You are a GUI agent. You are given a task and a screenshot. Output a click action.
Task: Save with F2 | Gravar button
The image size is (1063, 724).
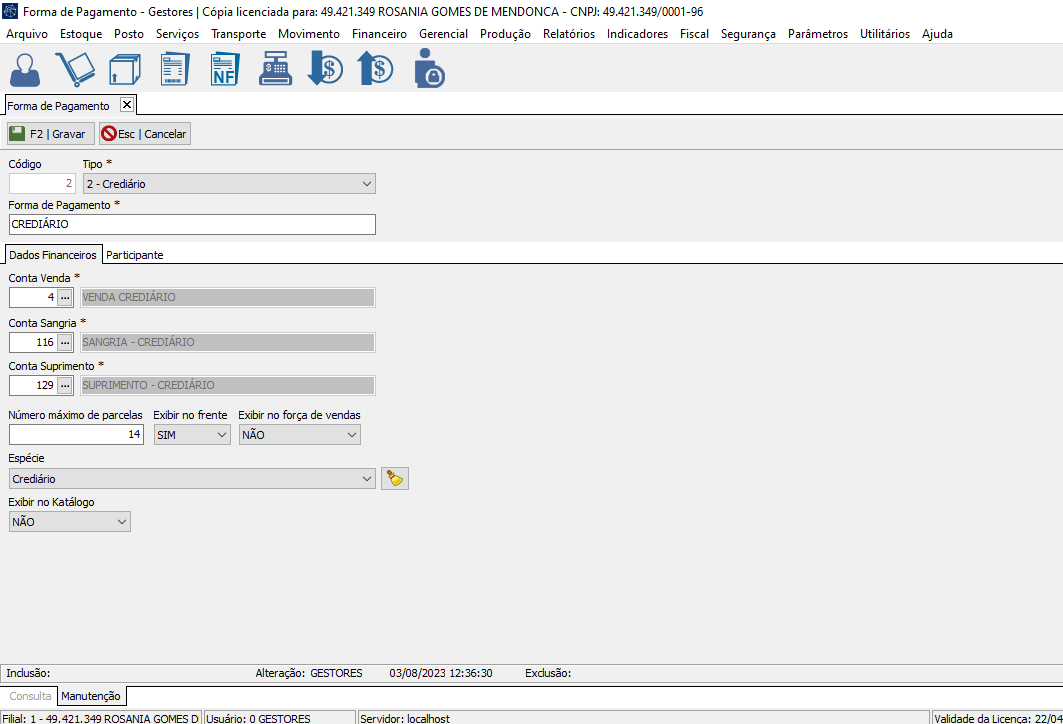click(50, 134)
